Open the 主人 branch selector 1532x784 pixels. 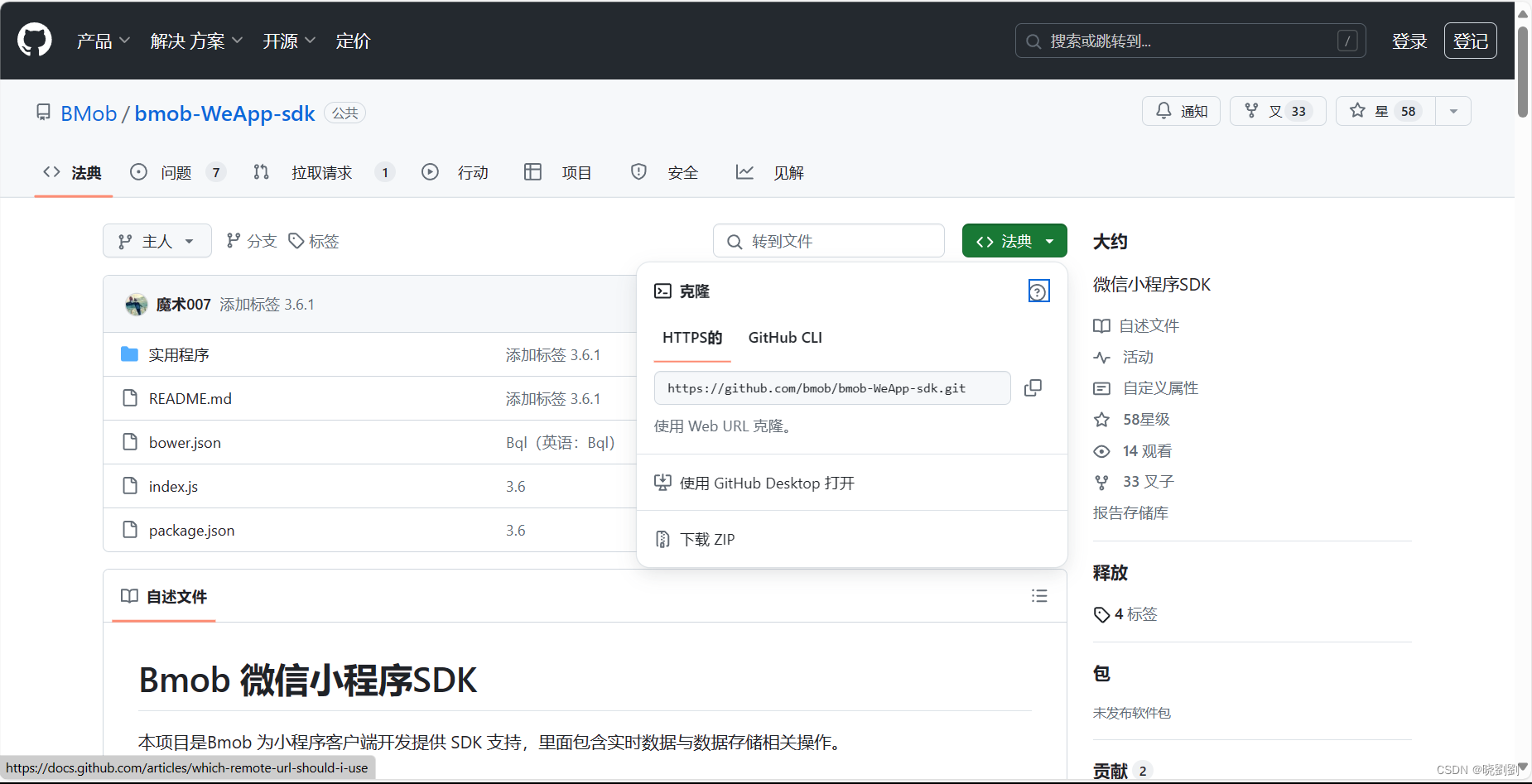[x=157, y=241]
